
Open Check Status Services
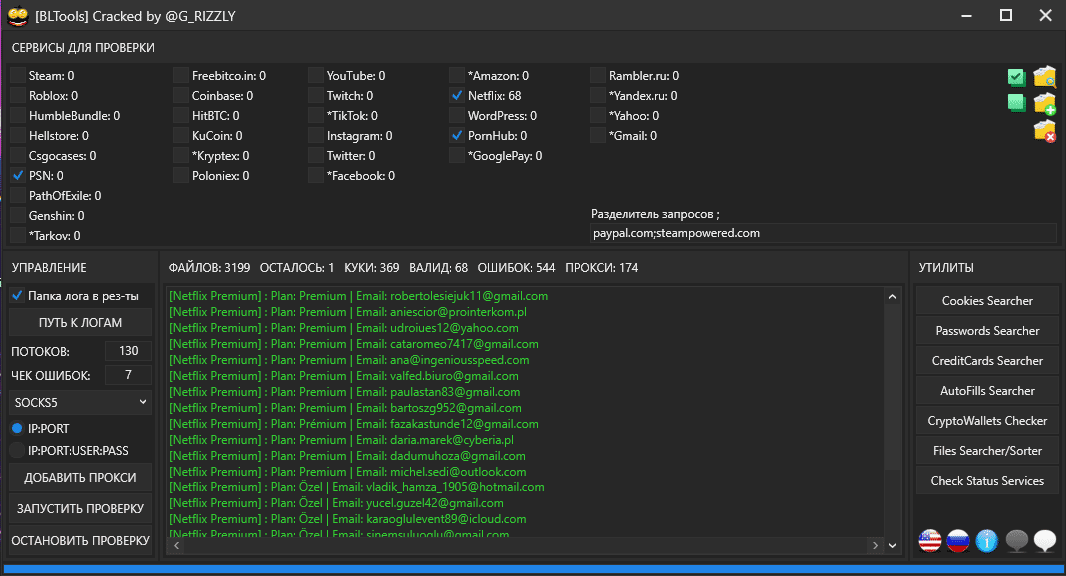(987, 480)
